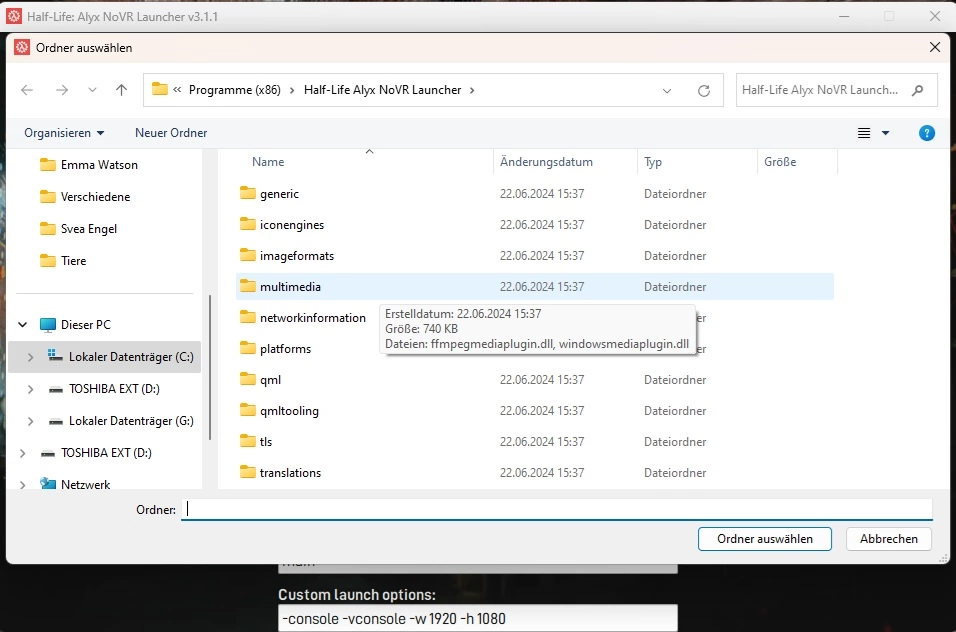The image size is (956, 632).
Task: Select the imageformats folder icon
Action: [248, 255]
